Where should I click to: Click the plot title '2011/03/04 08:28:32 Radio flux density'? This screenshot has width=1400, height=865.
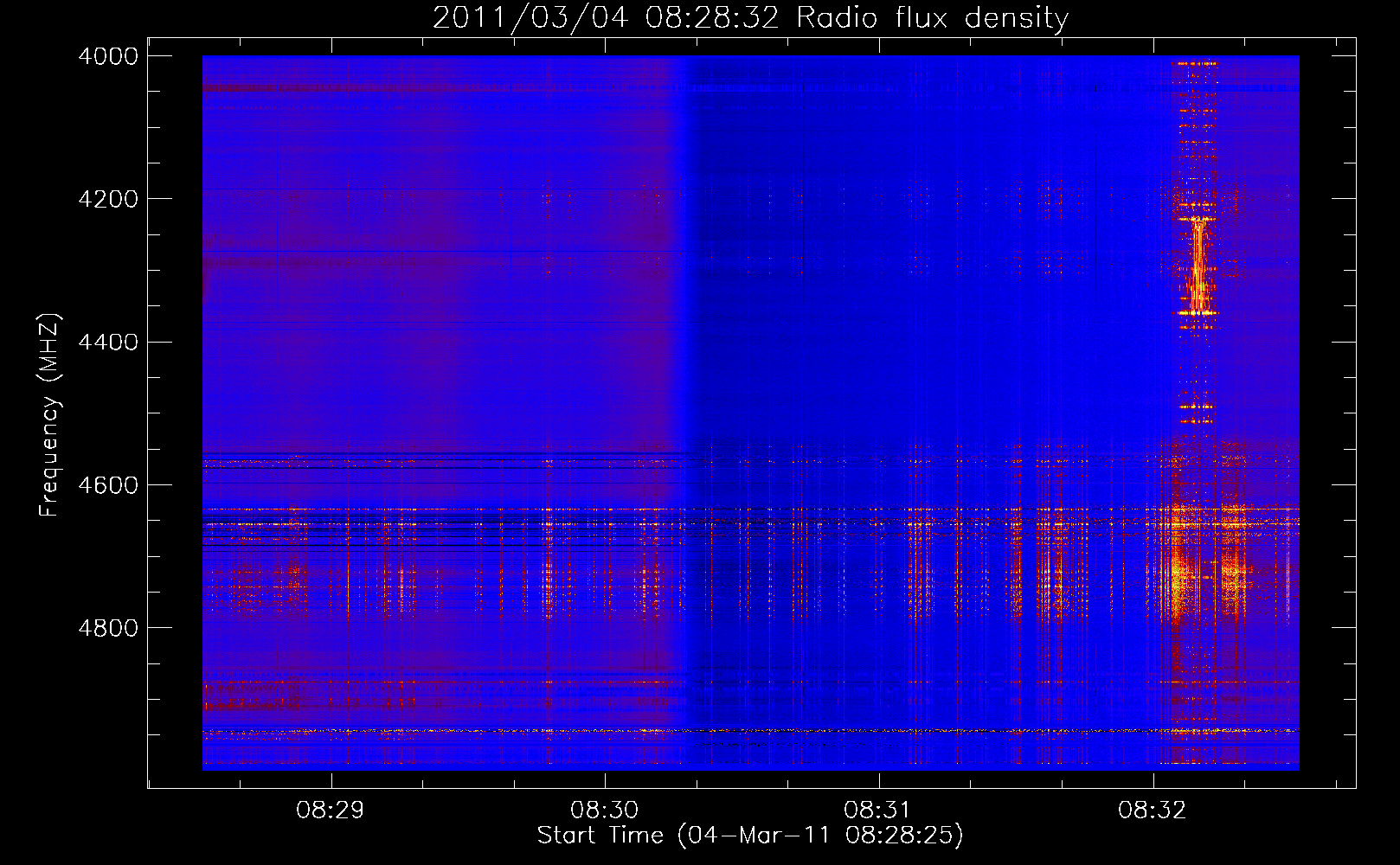point(750,17)
